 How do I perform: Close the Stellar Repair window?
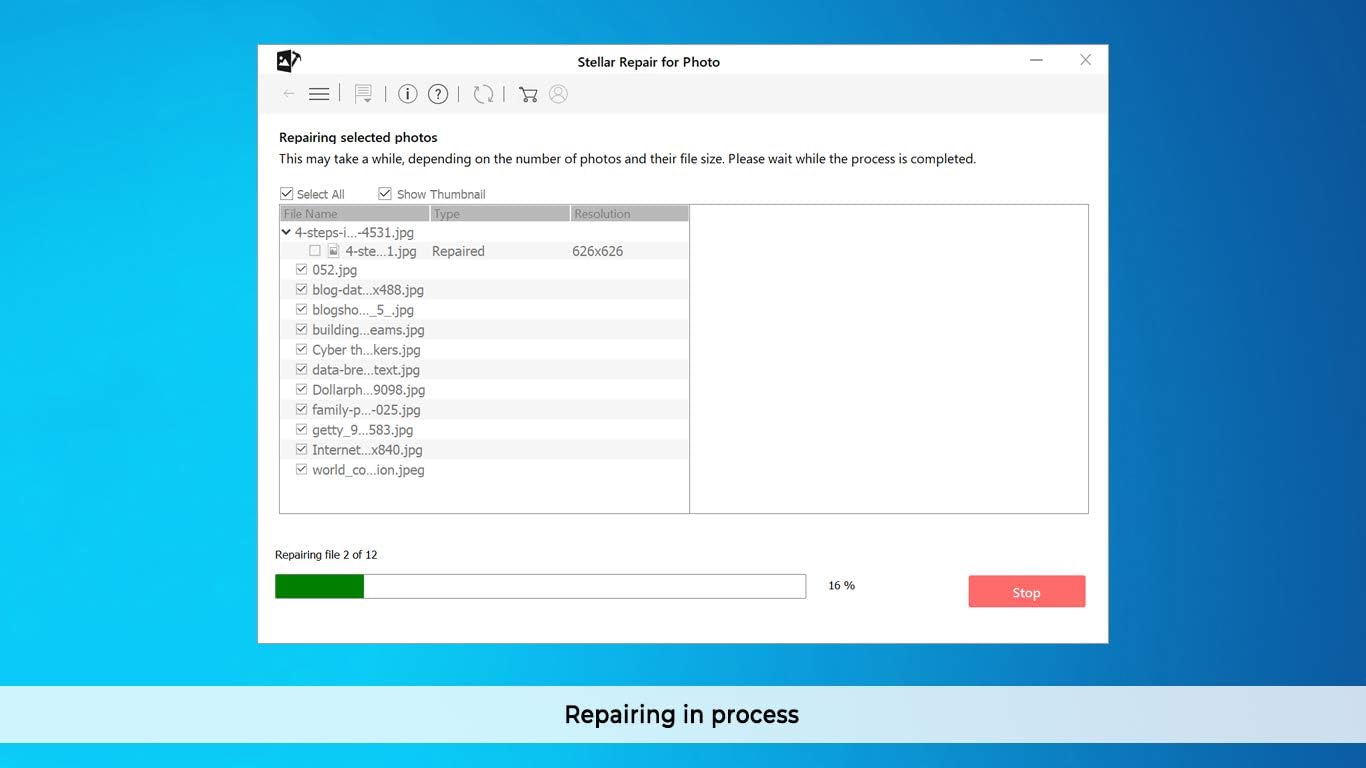(x=1085, y=60)
